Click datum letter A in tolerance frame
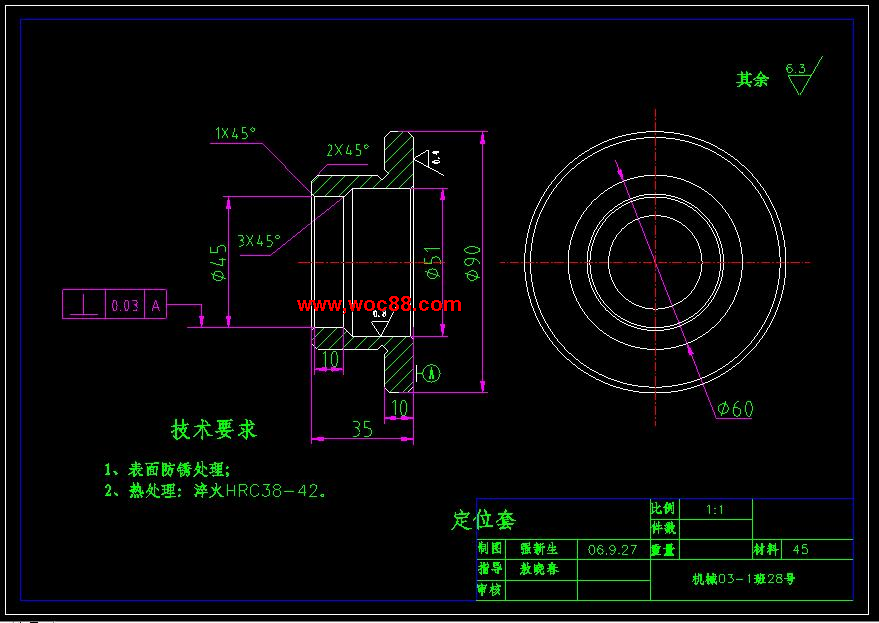The height and width of the screenshot is (623, 879). (155, 306)
